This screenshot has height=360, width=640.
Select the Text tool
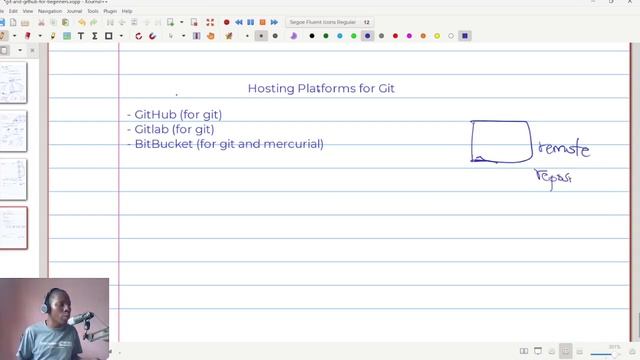pos(81,36)
